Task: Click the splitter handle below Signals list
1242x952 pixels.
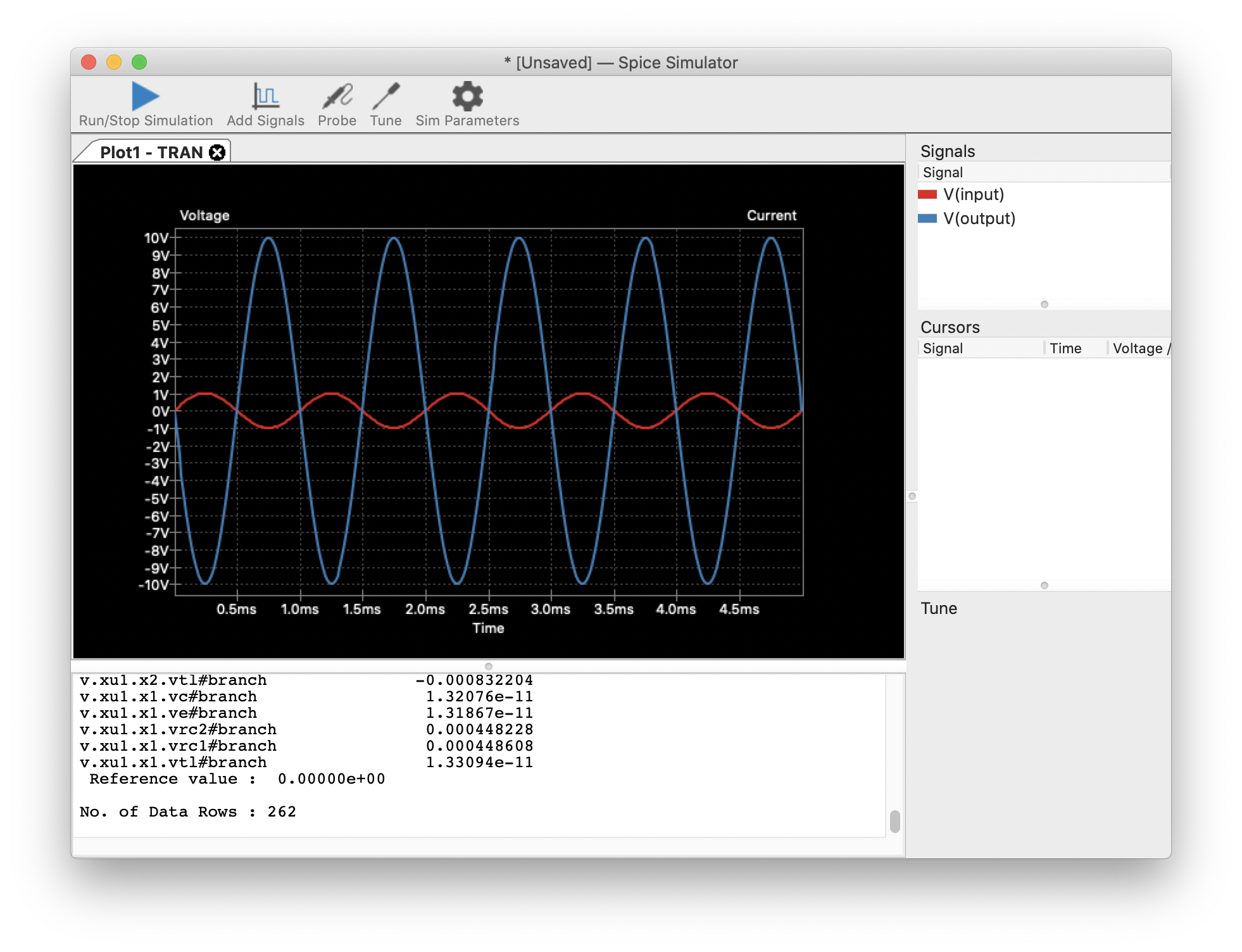Action: 1044,304
